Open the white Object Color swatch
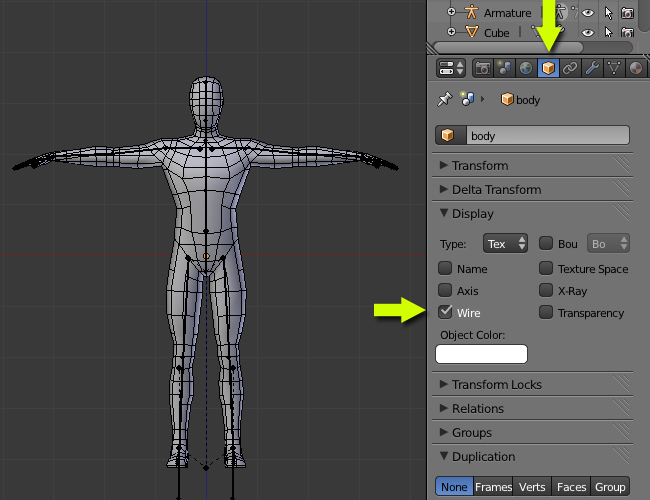 click(481, 354)
